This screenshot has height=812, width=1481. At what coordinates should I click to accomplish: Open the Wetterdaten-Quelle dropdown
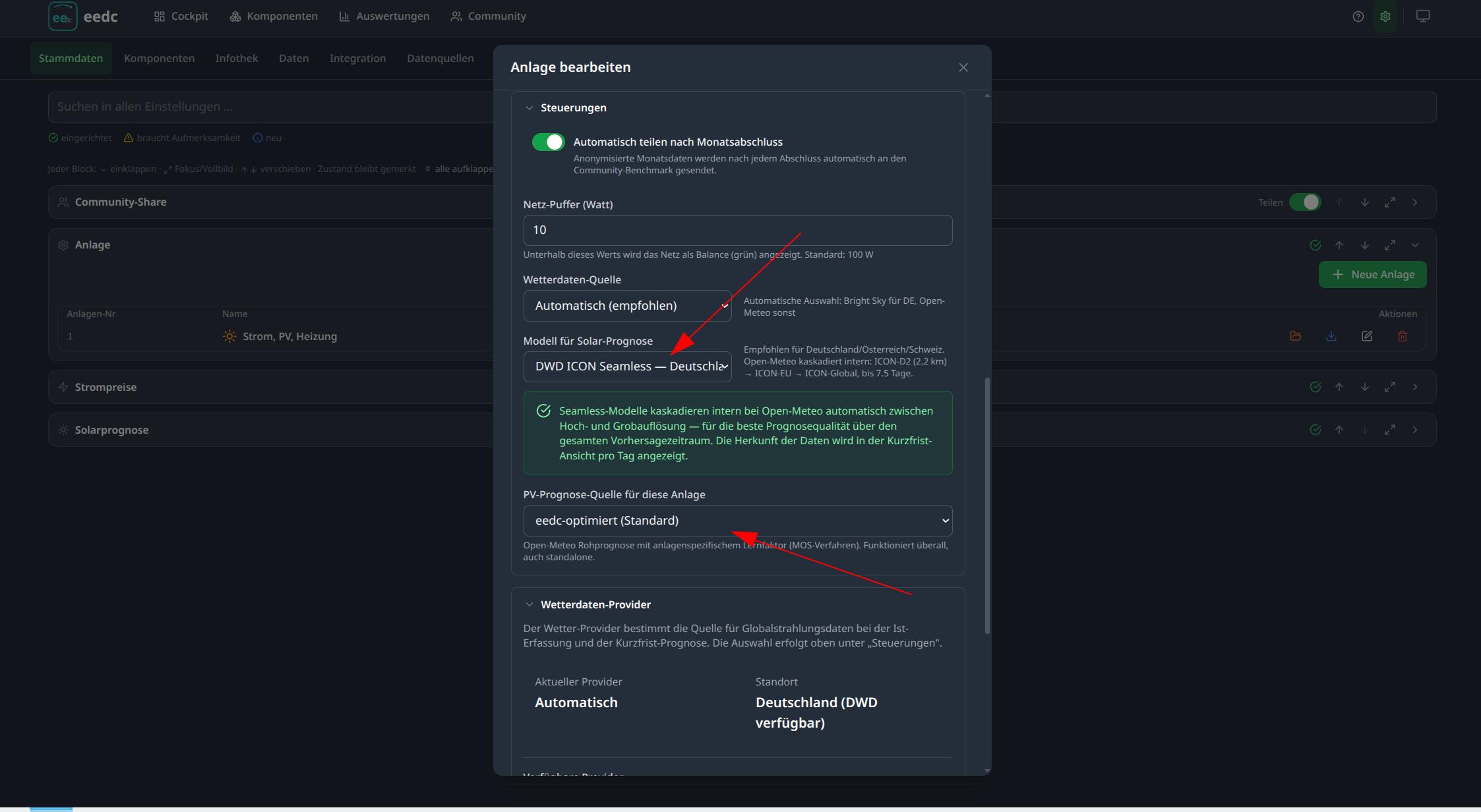(627, 306)
